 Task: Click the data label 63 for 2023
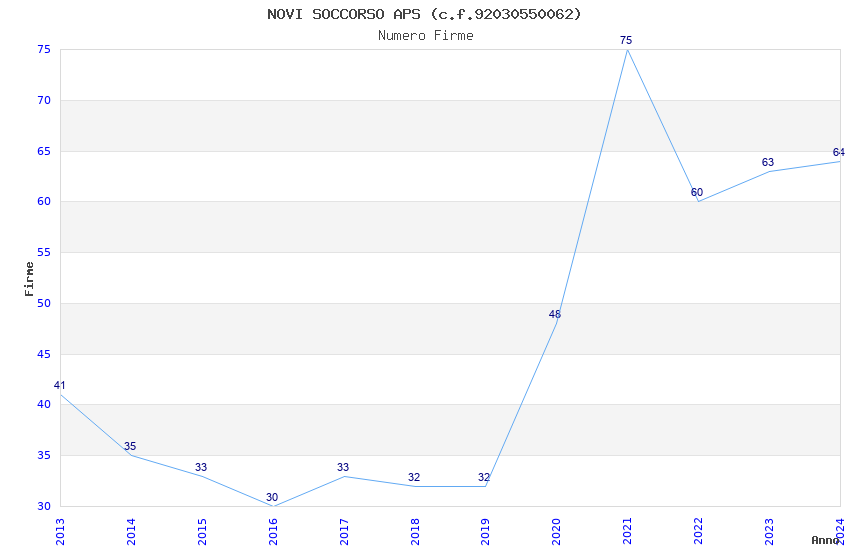click(x=768, y=162)
